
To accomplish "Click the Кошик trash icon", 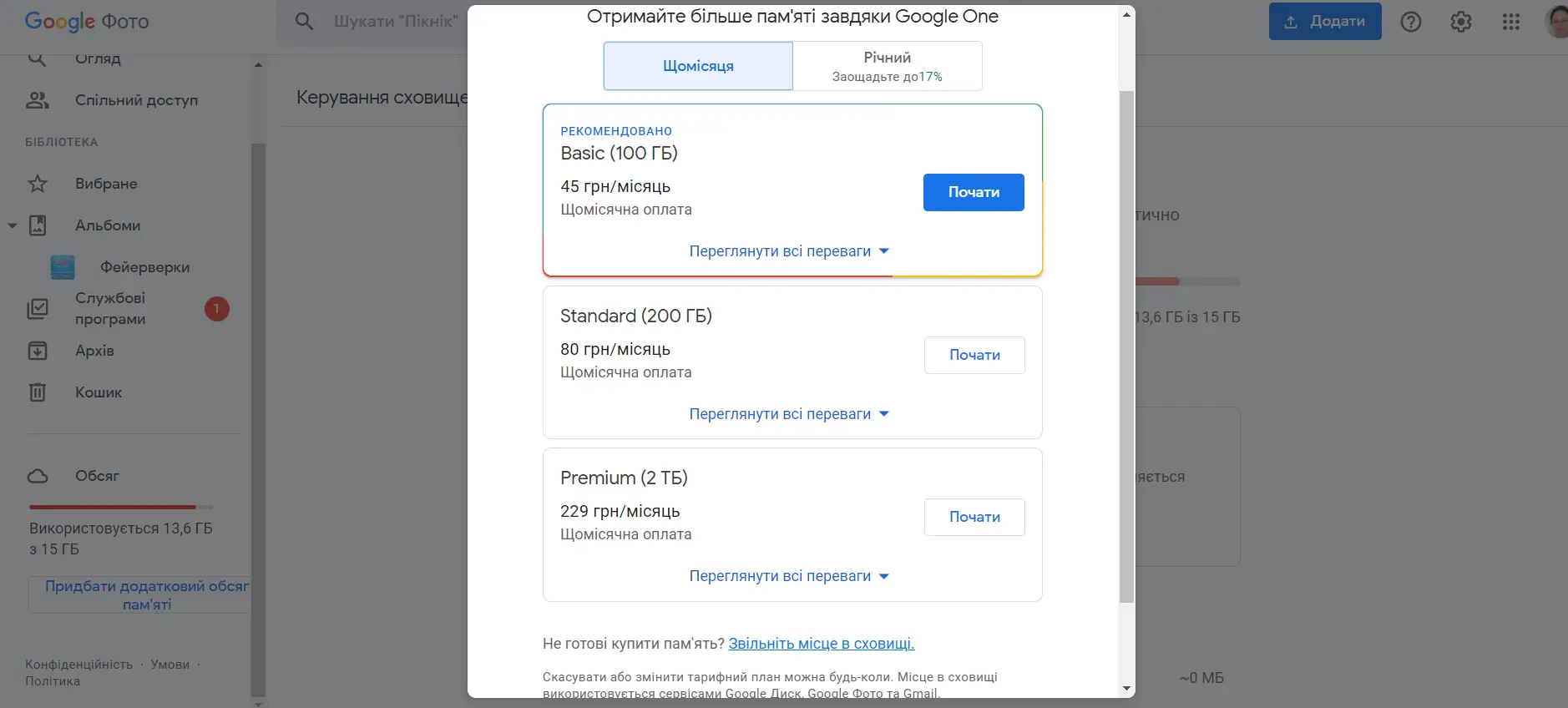I will click(38, 392).
